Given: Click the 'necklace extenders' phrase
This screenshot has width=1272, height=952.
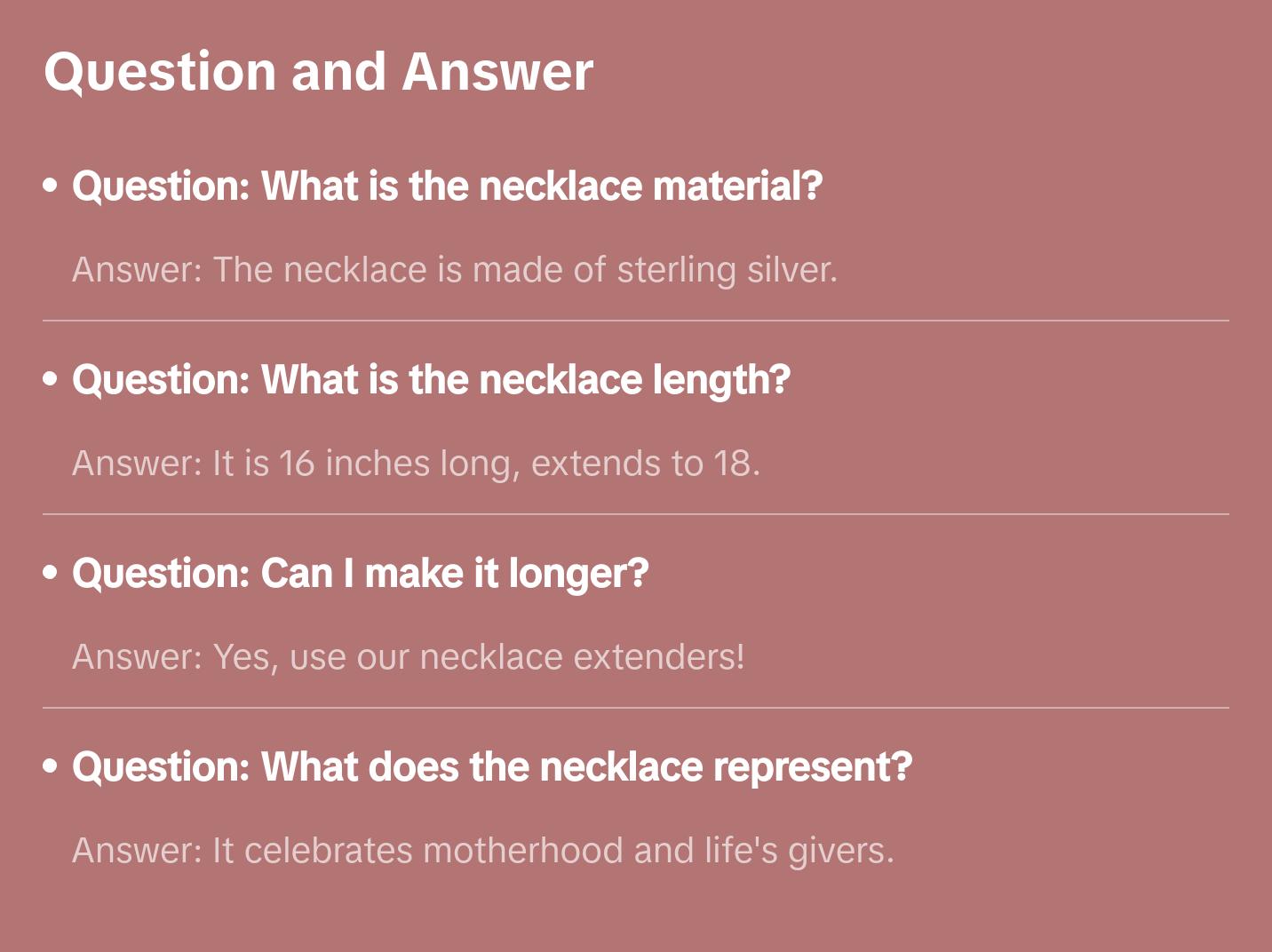Looking at the screenshot, I should pyautogui.click(x=581, y=657).
